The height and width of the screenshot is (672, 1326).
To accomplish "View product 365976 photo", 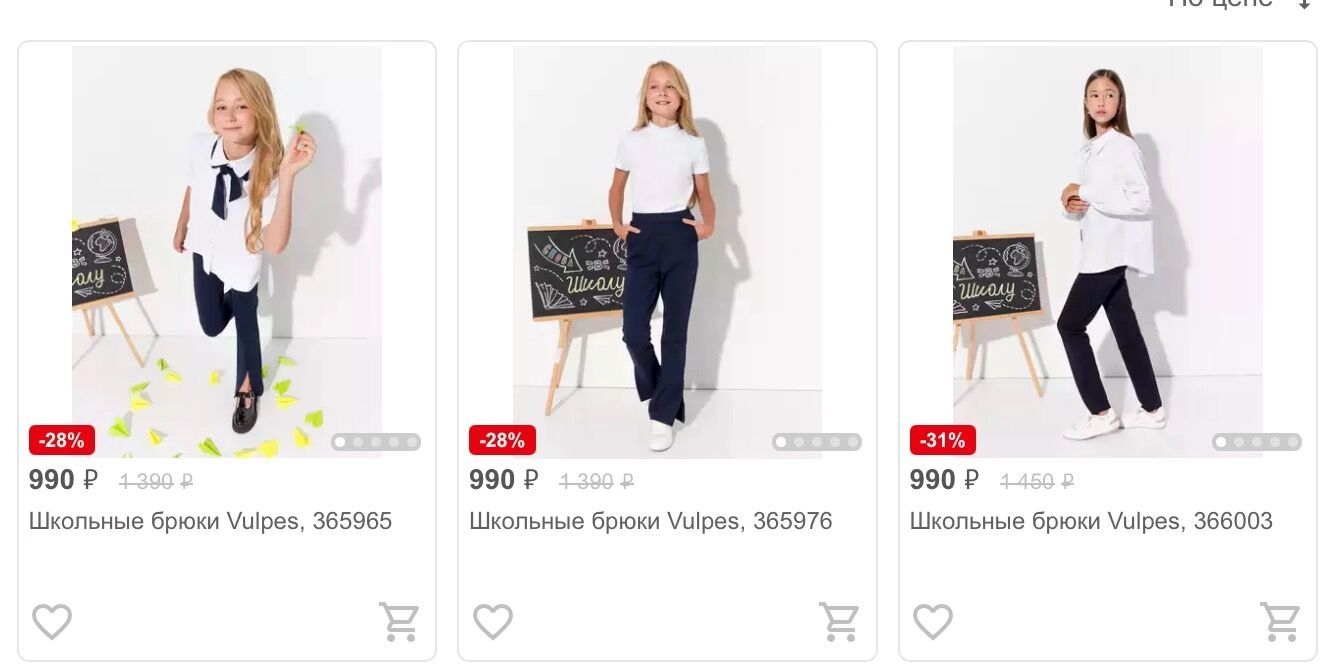I will [x=667, y=252].
